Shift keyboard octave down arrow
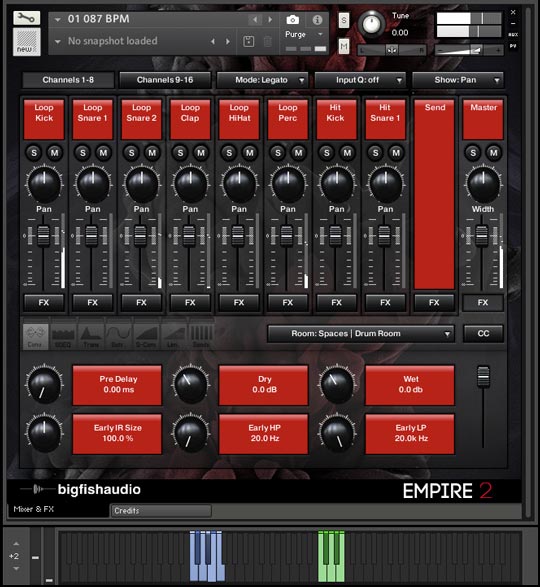This screenshot has height=587, width=540. [x=16, y=569]
